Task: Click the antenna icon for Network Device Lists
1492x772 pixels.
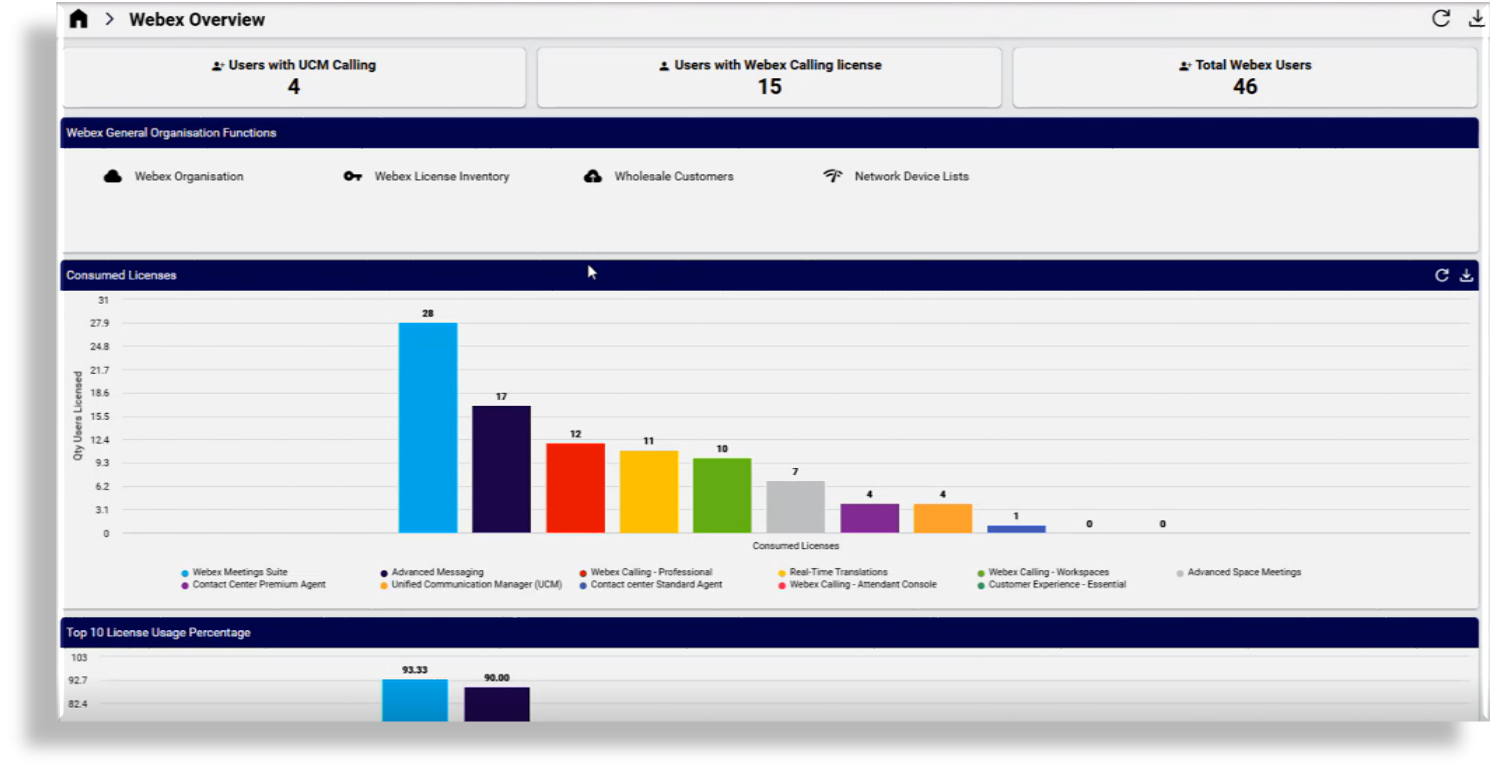Action: (x=833, y=176)
